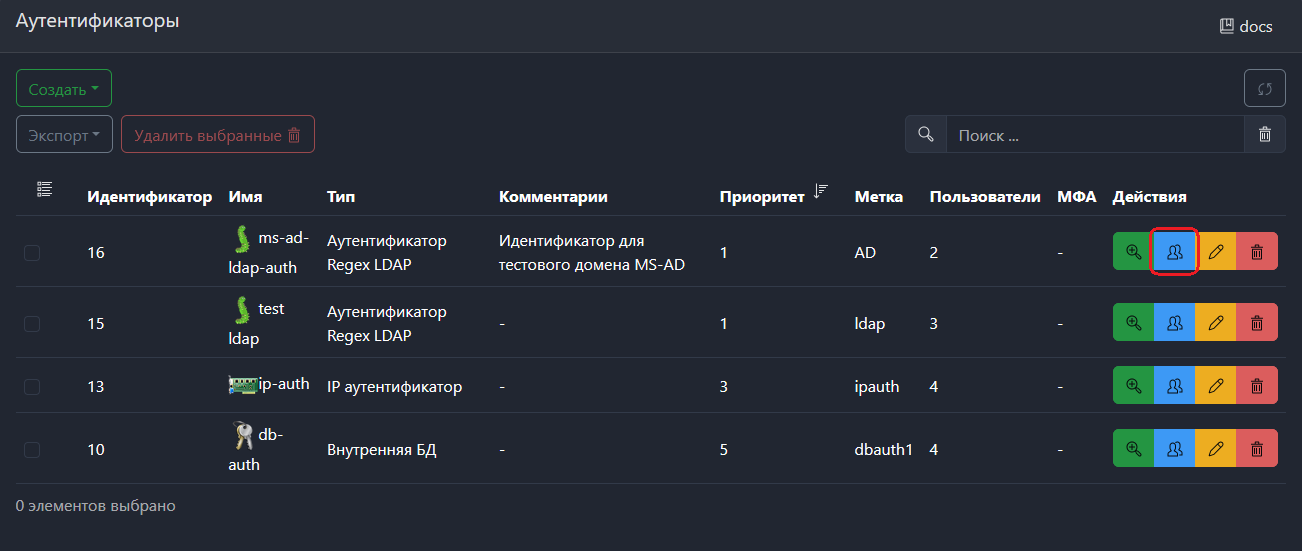Open the docs link
The width and height of the screenshot is (1302, 551).
1246,26
